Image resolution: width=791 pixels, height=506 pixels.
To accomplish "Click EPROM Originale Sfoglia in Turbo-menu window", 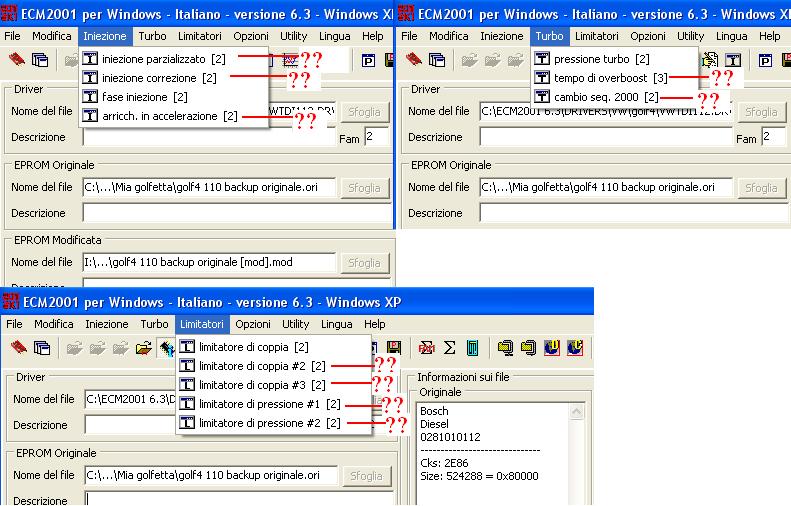I will [761, 188].
